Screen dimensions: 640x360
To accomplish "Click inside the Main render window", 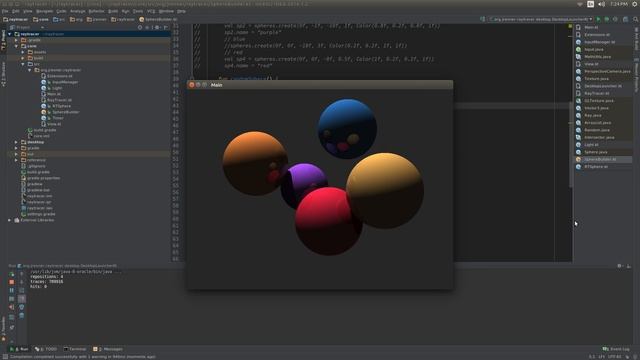I will coord(320,189).
